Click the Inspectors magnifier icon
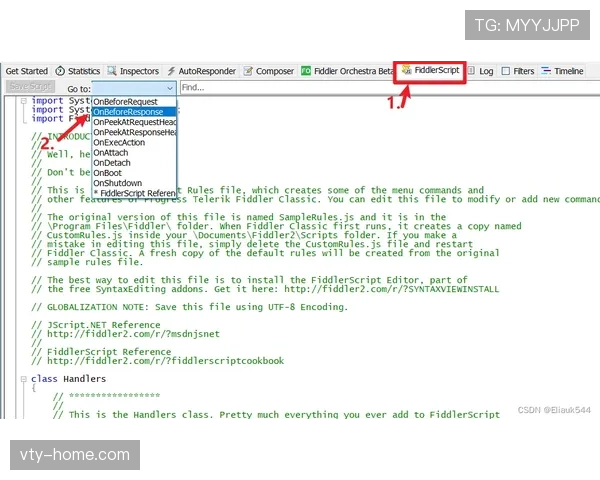 tap(112, 71)
